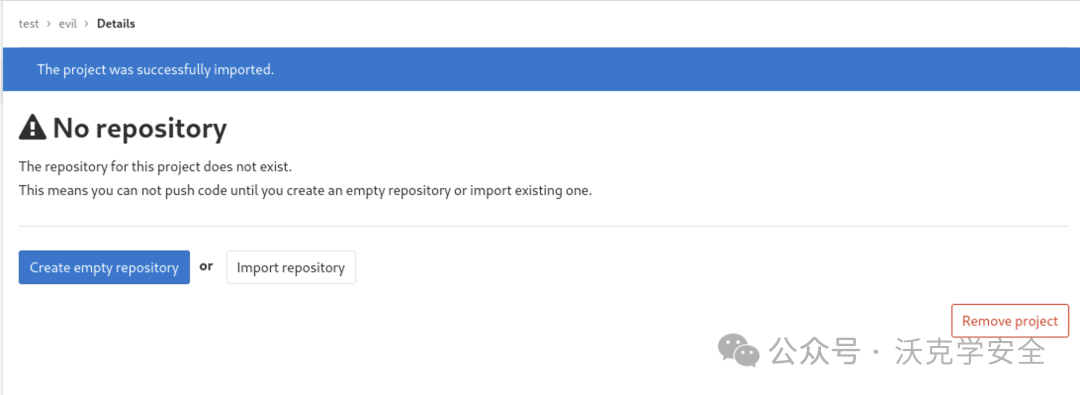Click the "沃克学安全" watermark text
This screenshot has height=395, width=1080.
tap(970, 352)
